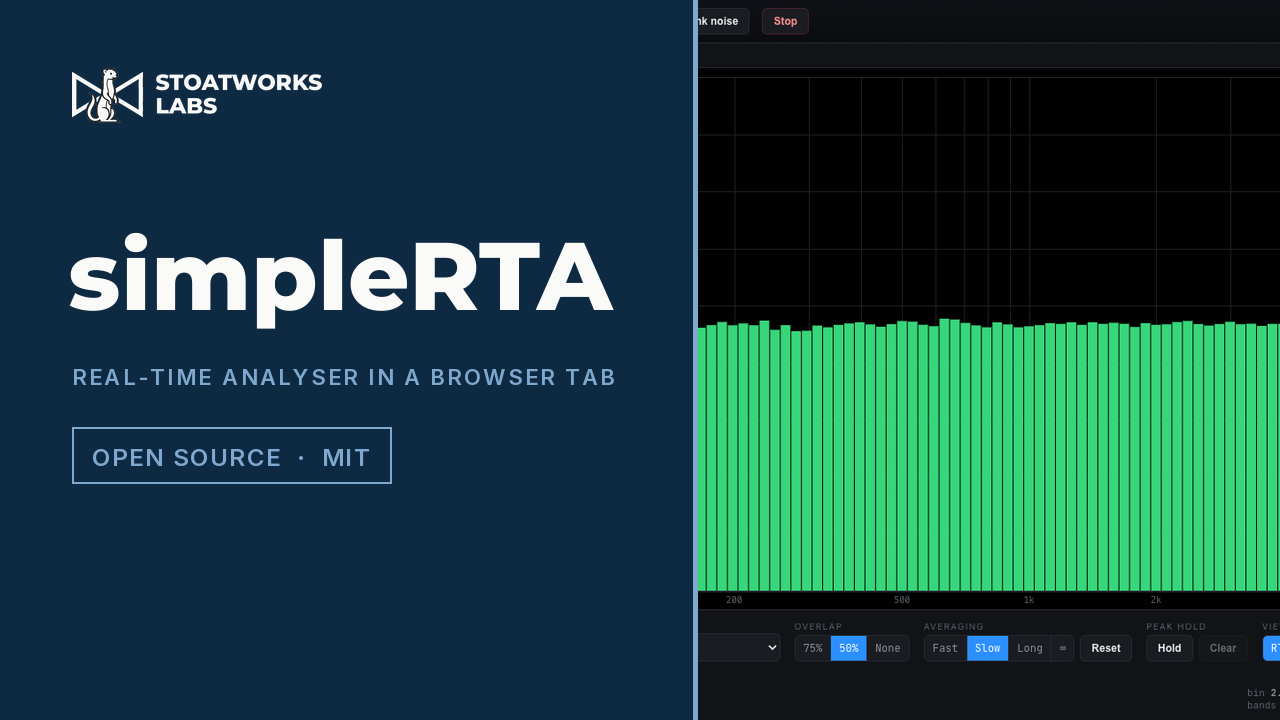
Task: Click the red Stop button
Action: coord(785,21)
